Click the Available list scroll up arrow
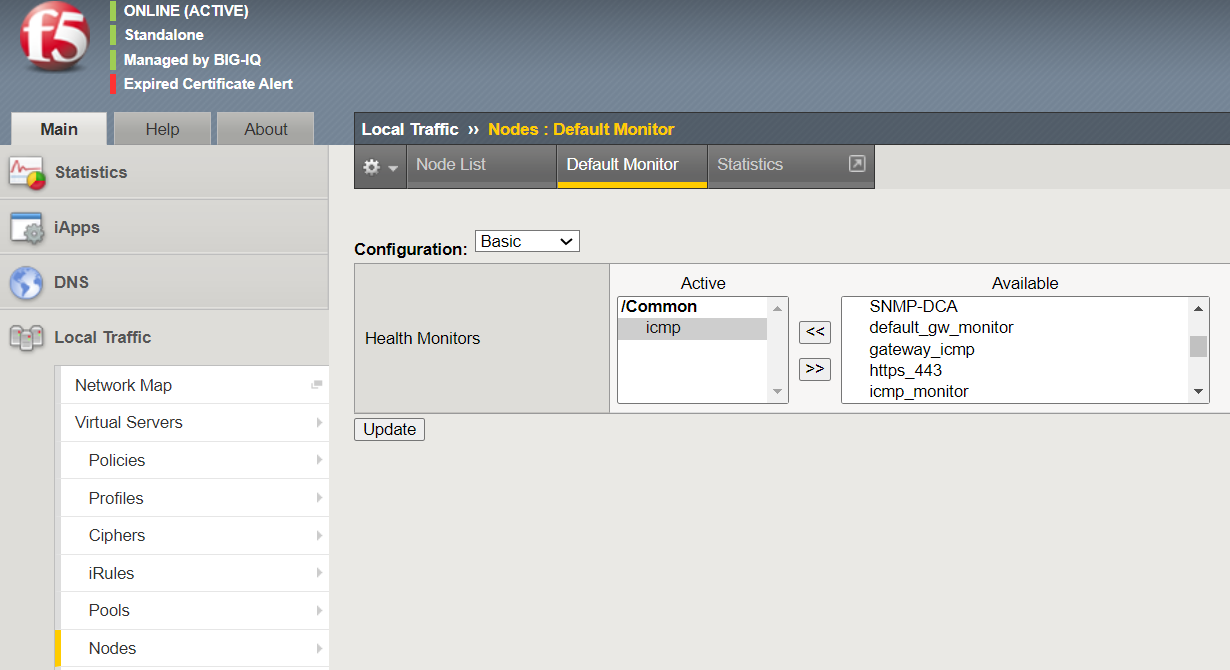 [x=1199, y=307]
